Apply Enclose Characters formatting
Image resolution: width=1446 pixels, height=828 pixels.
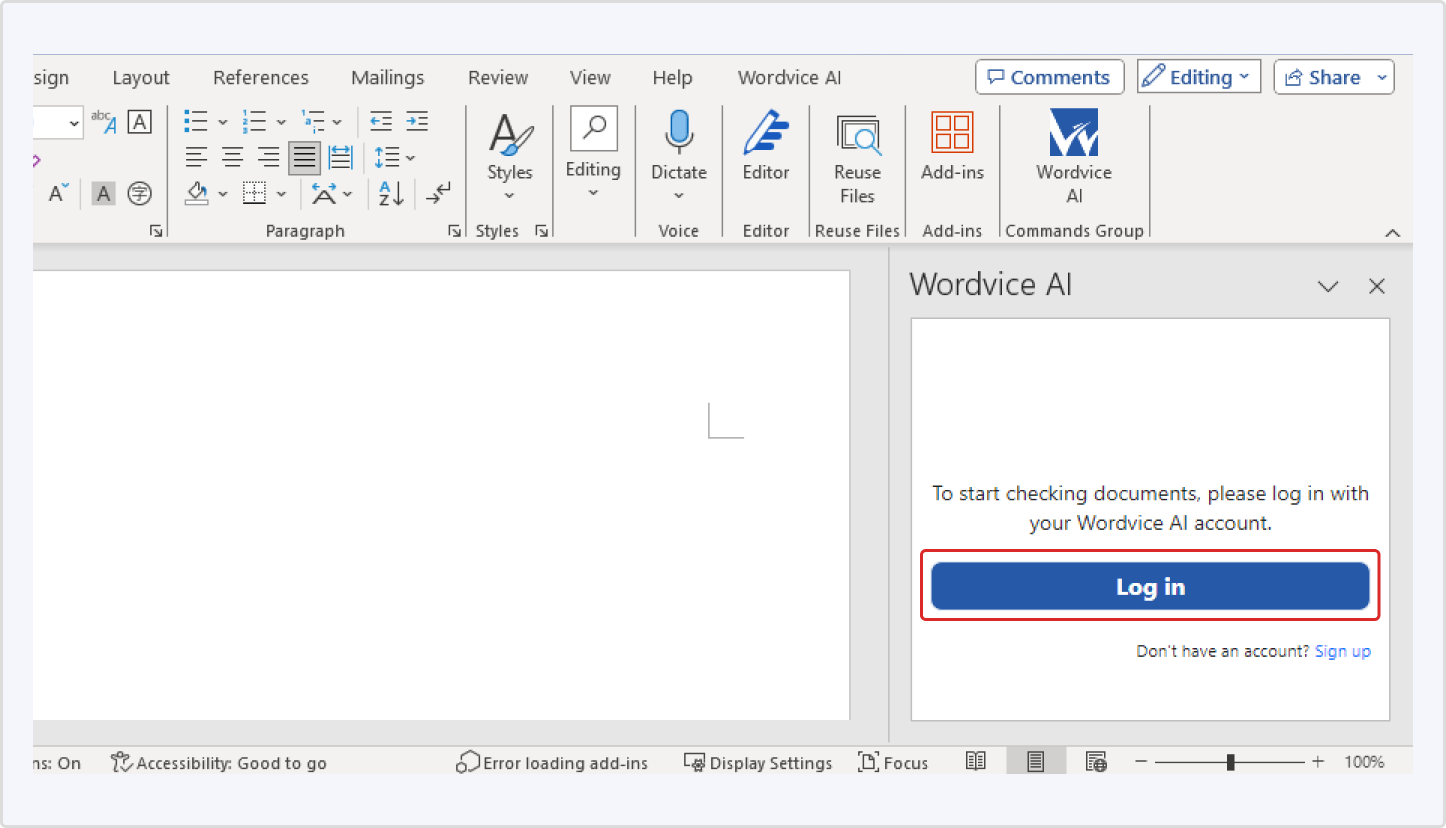139,193
